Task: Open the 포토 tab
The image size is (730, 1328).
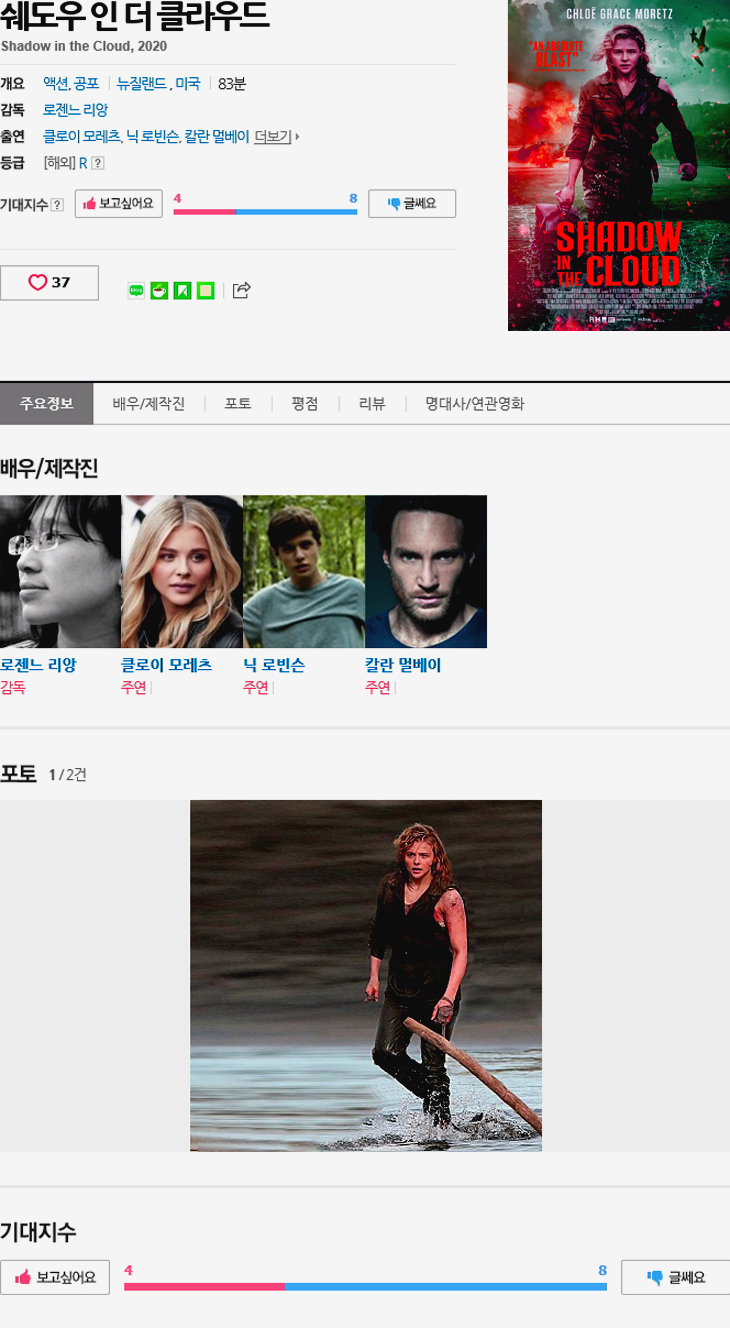Action: coord(238,404)
